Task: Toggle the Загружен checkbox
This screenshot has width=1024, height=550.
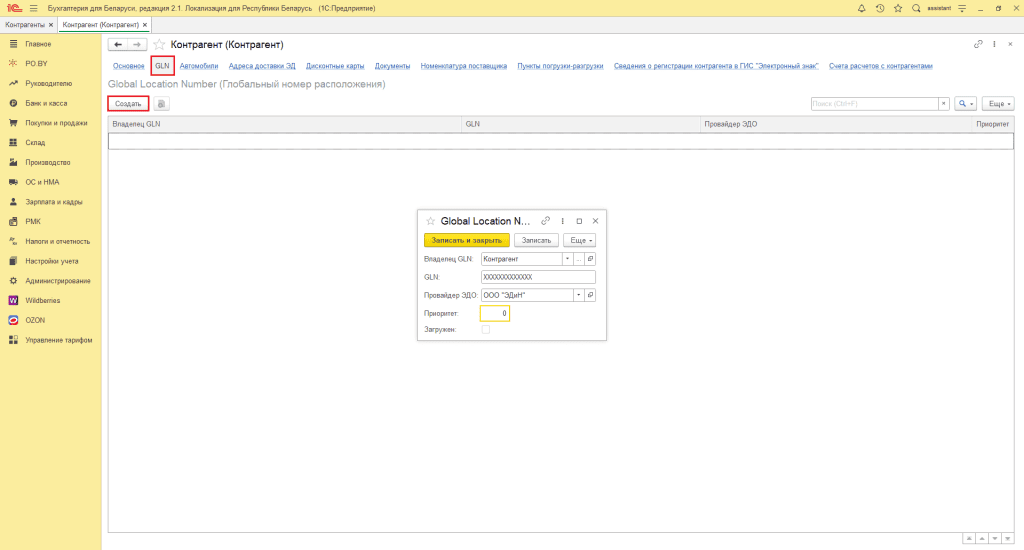Action: (486, 329)
